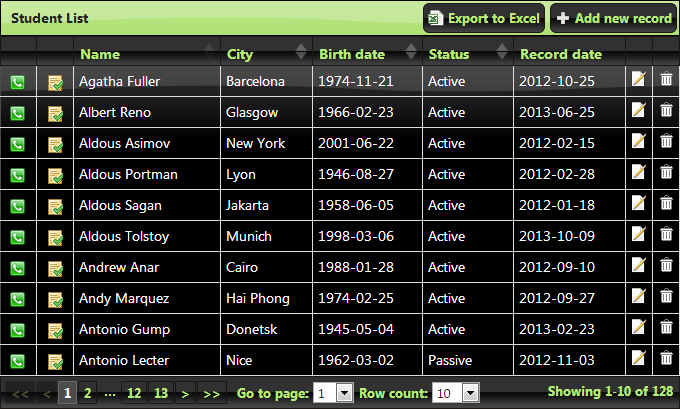Image resolution: width=680 pixels, height=409 pixels.
Task: Select the Aldous Asimov name cell
Action: (x=147, y=143)
